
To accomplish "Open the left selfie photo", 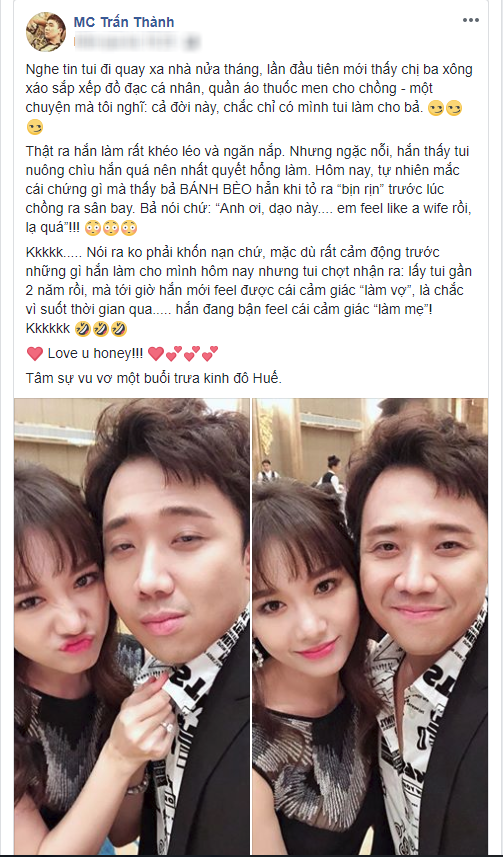I will [x=132, y=627].
